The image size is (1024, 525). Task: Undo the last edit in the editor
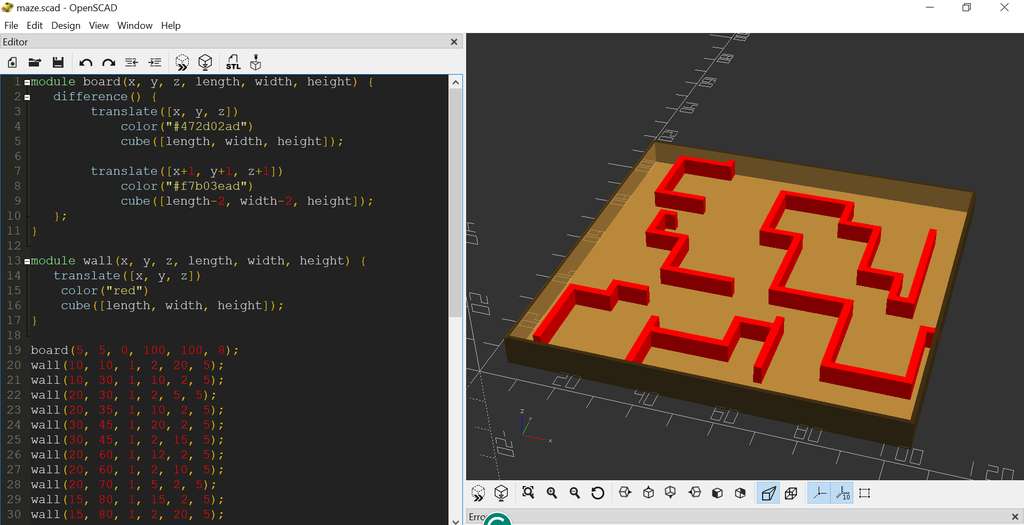tap(86, 63)
